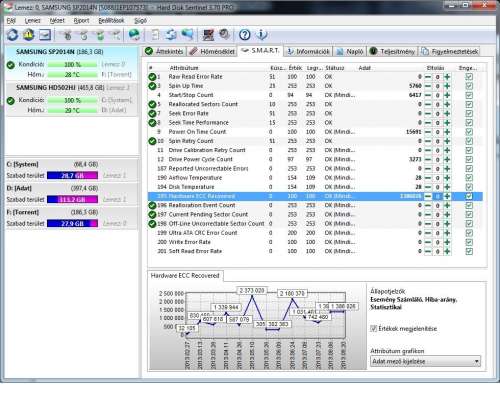Viewport: 500px width, 394px height.
Task: Toggle enable checkbox for Power On Time Count
Action: point(469,132)
